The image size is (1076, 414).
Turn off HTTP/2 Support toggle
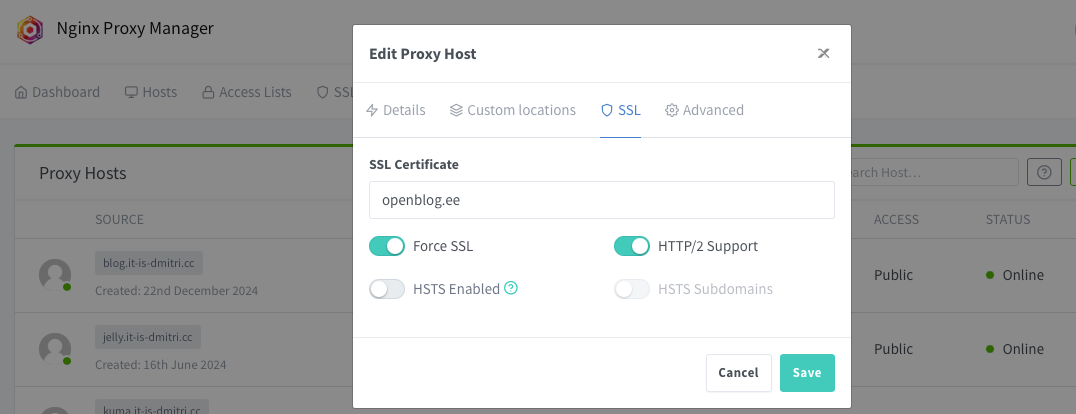pyautogui.click(x=632, y=246)
